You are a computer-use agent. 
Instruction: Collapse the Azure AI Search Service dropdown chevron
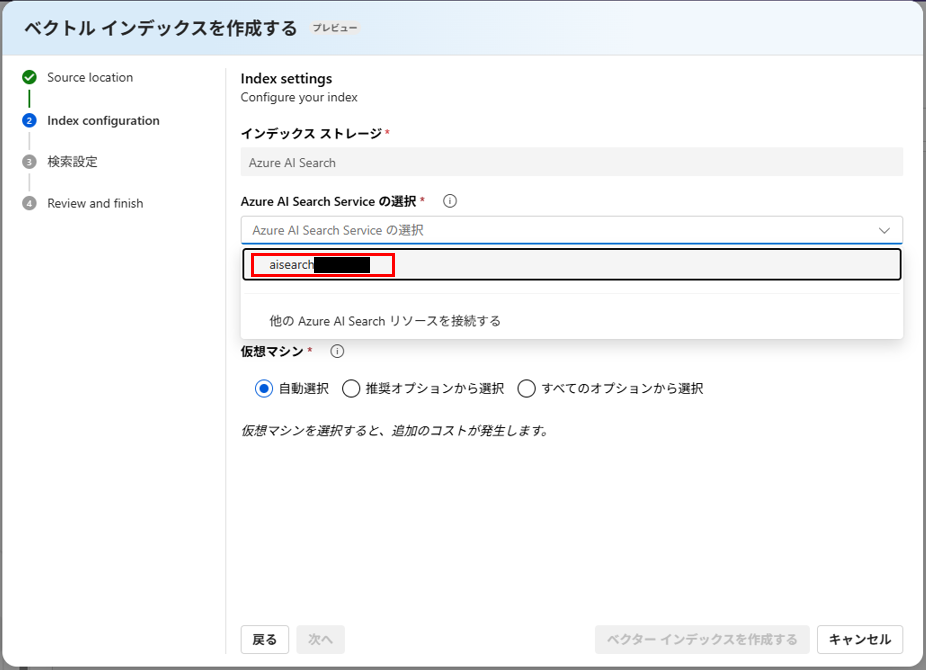point(884,230)
